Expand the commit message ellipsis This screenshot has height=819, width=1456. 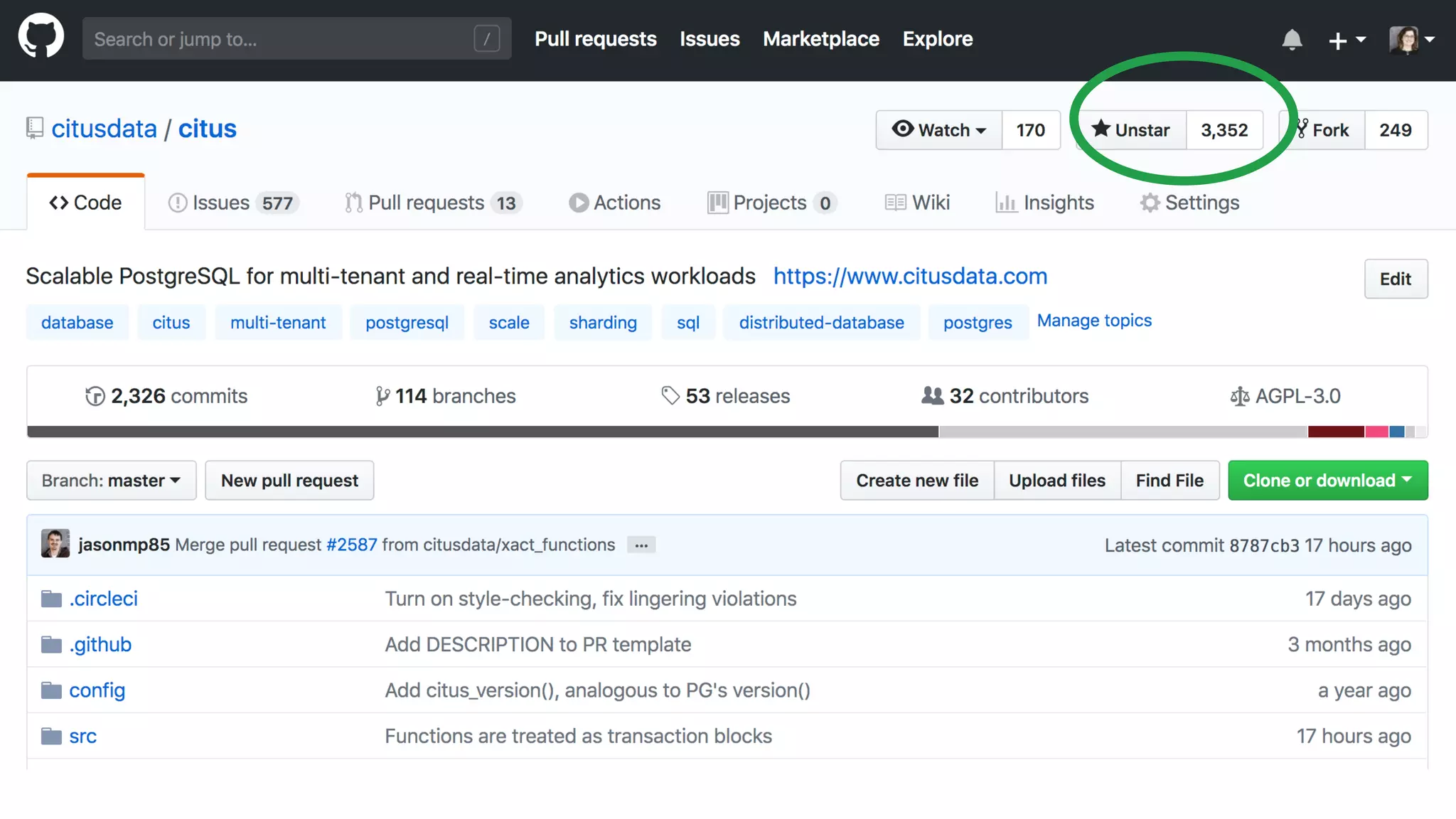click(x=641, y=545)
